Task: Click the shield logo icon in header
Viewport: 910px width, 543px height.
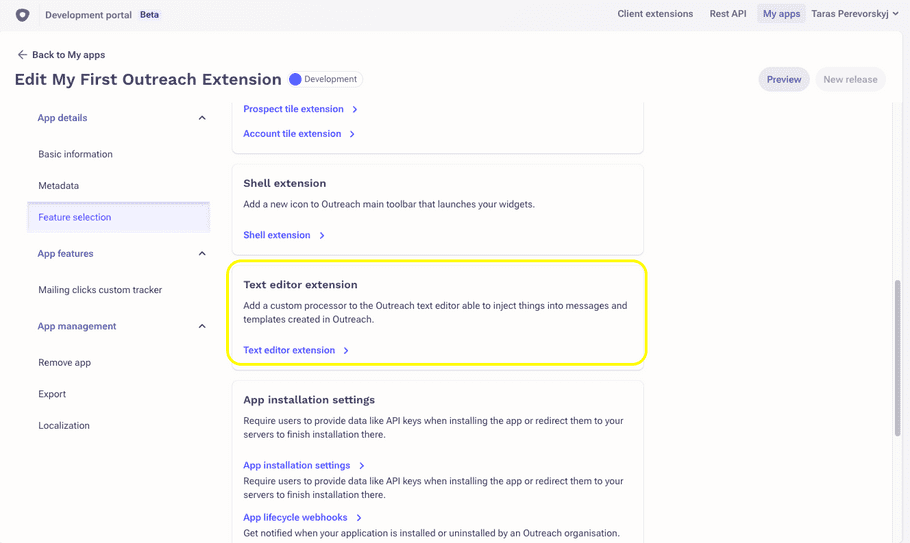Action: click(23, 15)
